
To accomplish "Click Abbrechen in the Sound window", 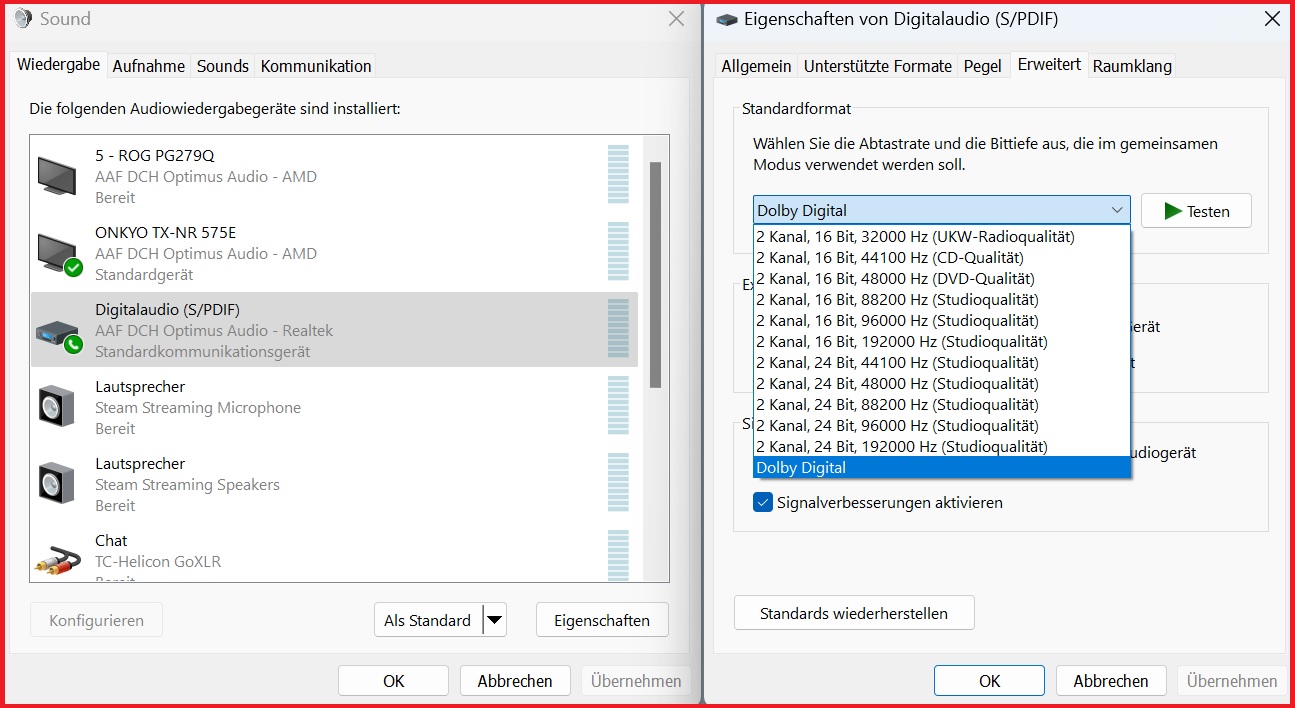I will (515, 681).
